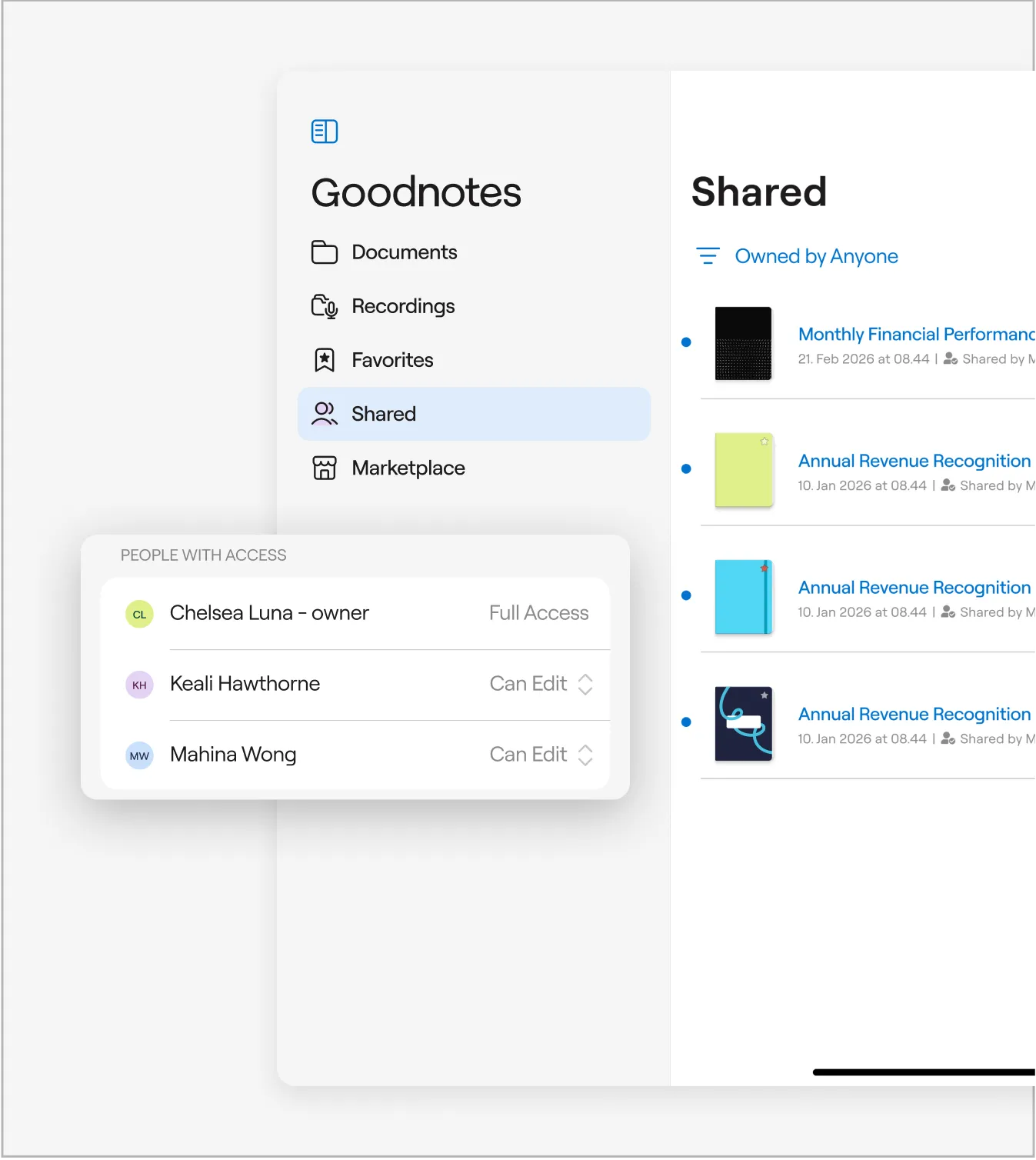The image size is (1036, 1160).
Task: Click the Shared people icon in sidebar
Action: 325,414
